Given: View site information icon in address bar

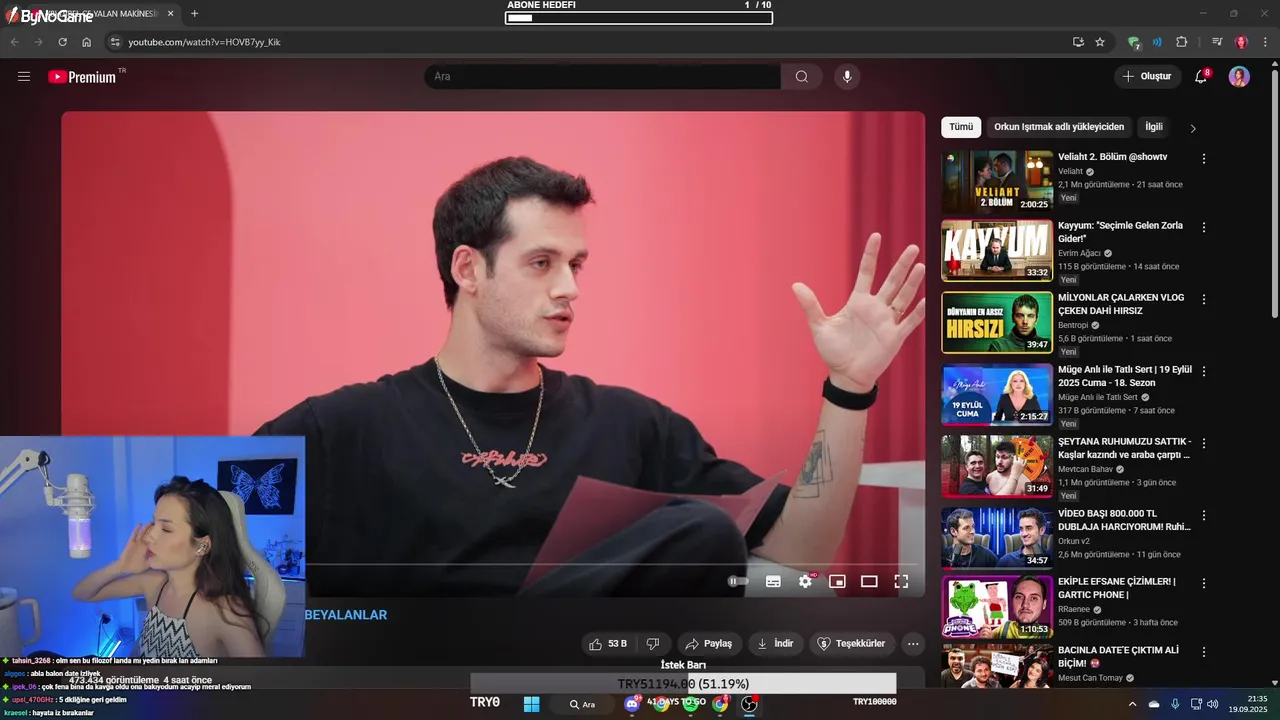Looking at the screenshot, I should coord(115,42).
